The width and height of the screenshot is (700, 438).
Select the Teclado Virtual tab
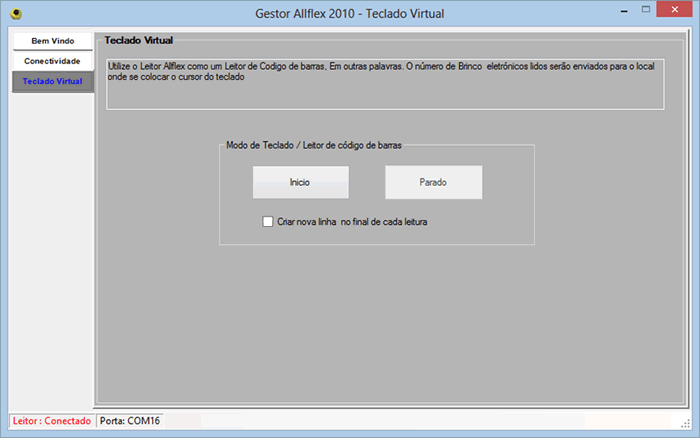coord(53,81)
